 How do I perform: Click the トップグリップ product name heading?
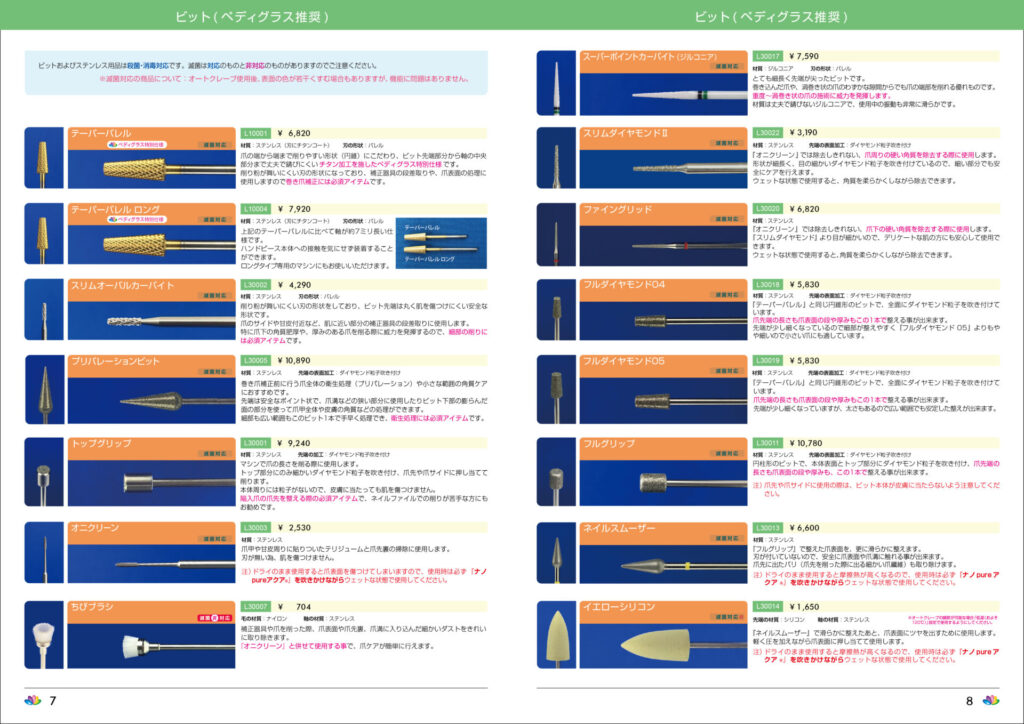pyautogui.click(x=101, y=443)
